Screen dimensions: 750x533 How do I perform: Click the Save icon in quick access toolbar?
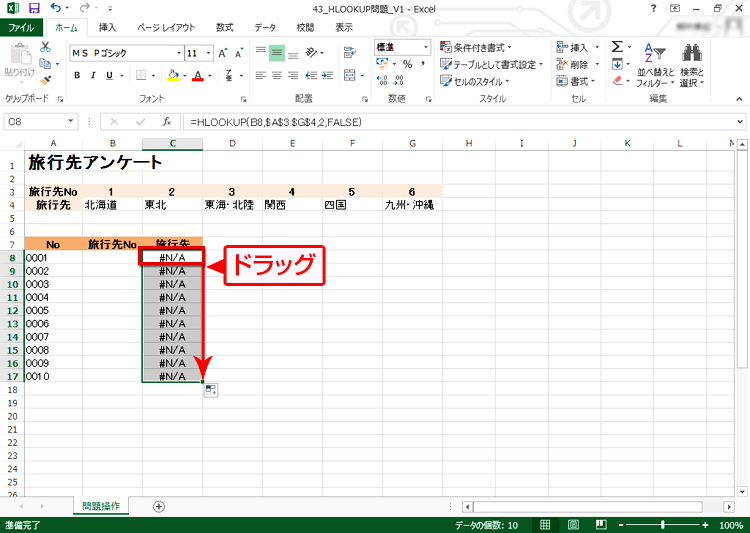click(x=34, y=8)
